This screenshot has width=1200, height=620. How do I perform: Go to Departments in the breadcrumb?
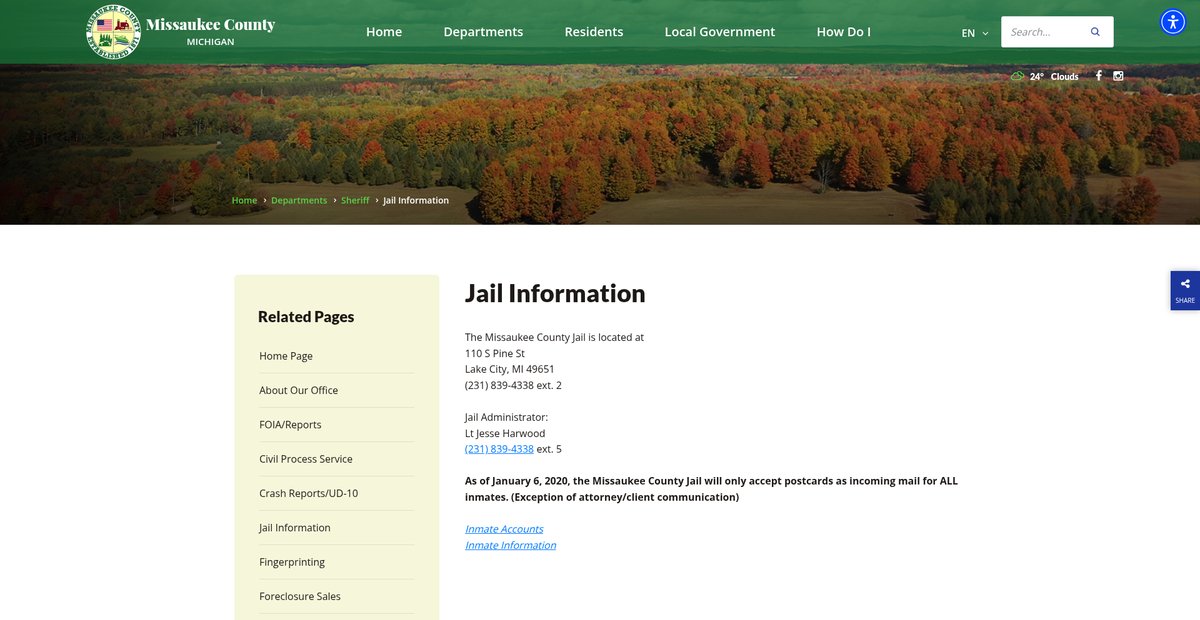click(x=299, y=200)
